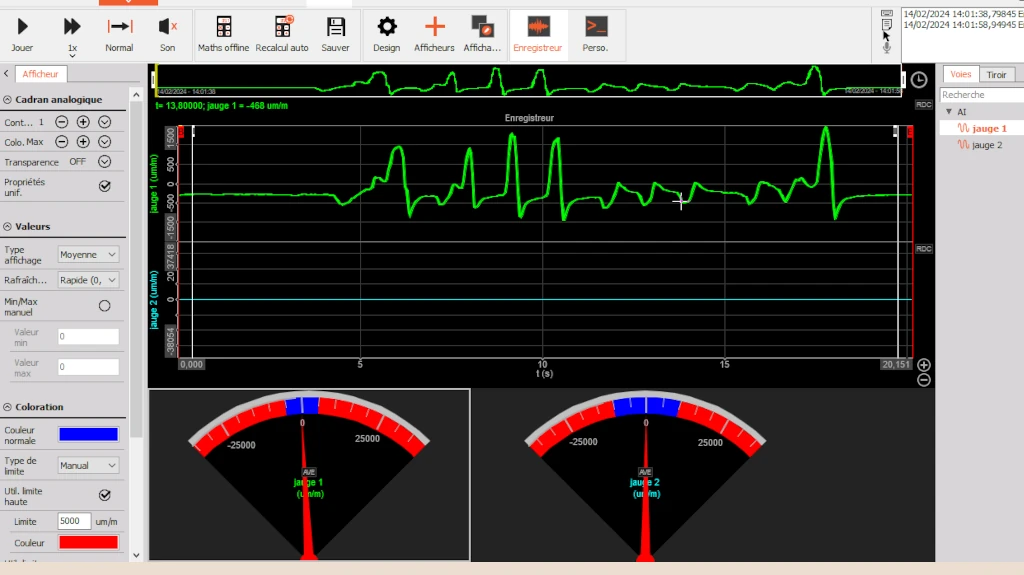This screenshot has width=1024, height=575.
Task: Toggle the Propriétés unif. checkbox
Action: 104,186
